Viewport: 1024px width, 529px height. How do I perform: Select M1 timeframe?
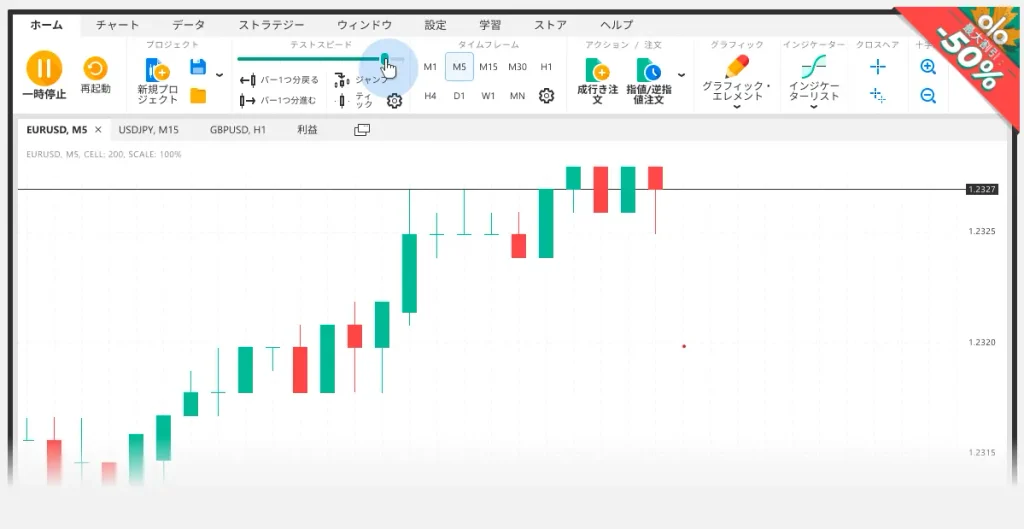[x=430, y=67]
